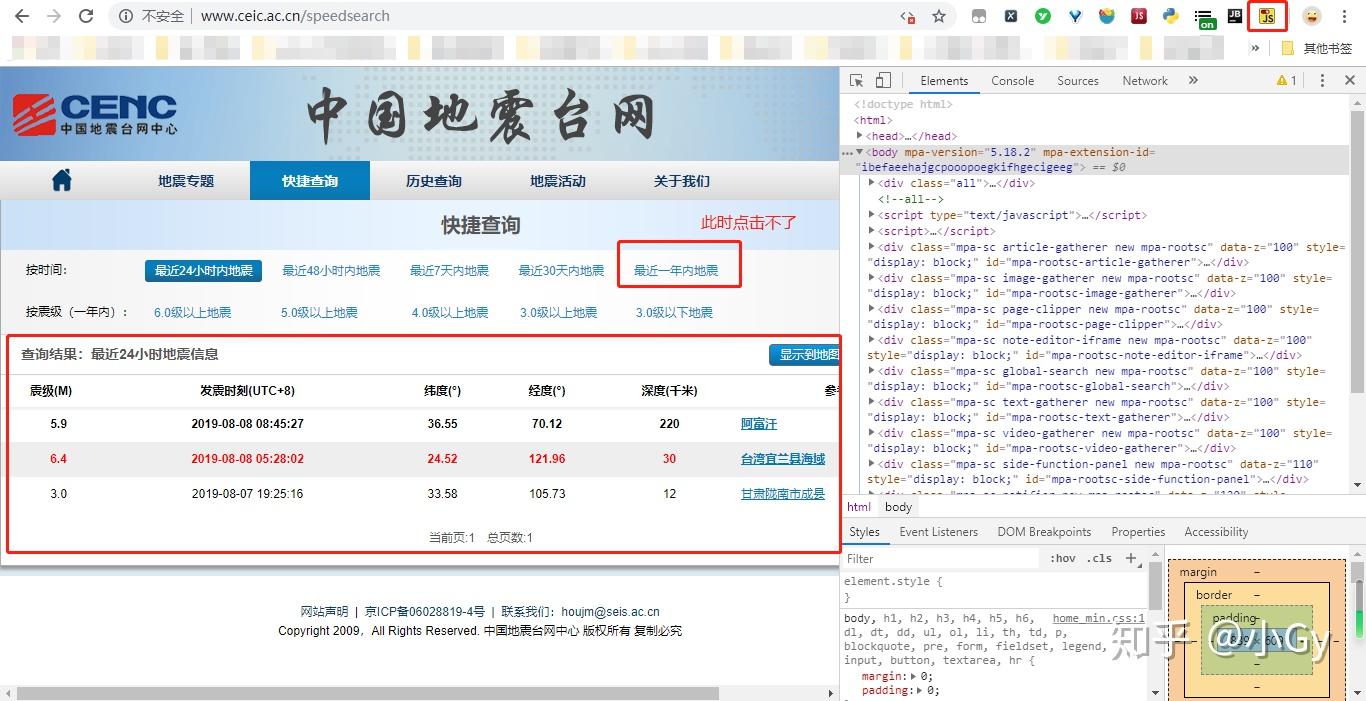Expand the mpa-rootsc-global-search div node
The height and width of the screenshot is (701, 1366).
pyautogui.click(x=872, y=371)
